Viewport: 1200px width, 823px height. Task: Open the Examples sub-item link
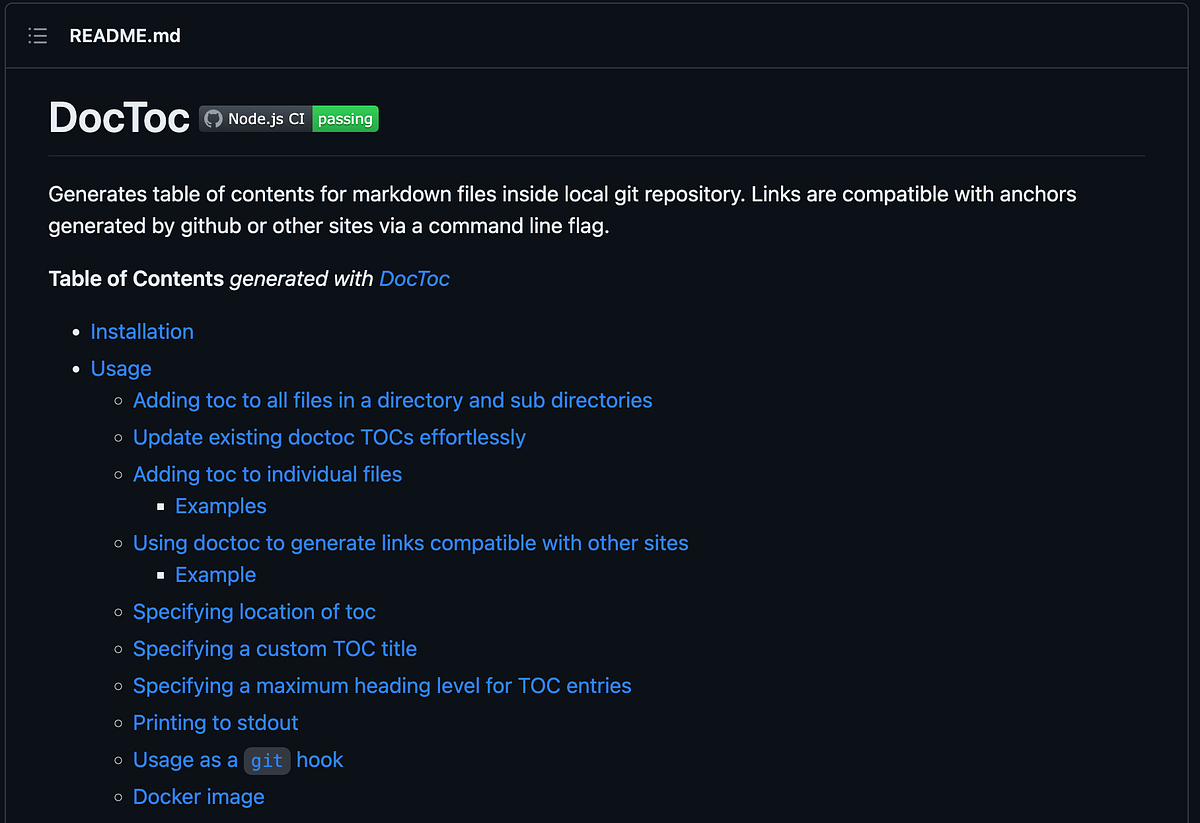point(220,506)
